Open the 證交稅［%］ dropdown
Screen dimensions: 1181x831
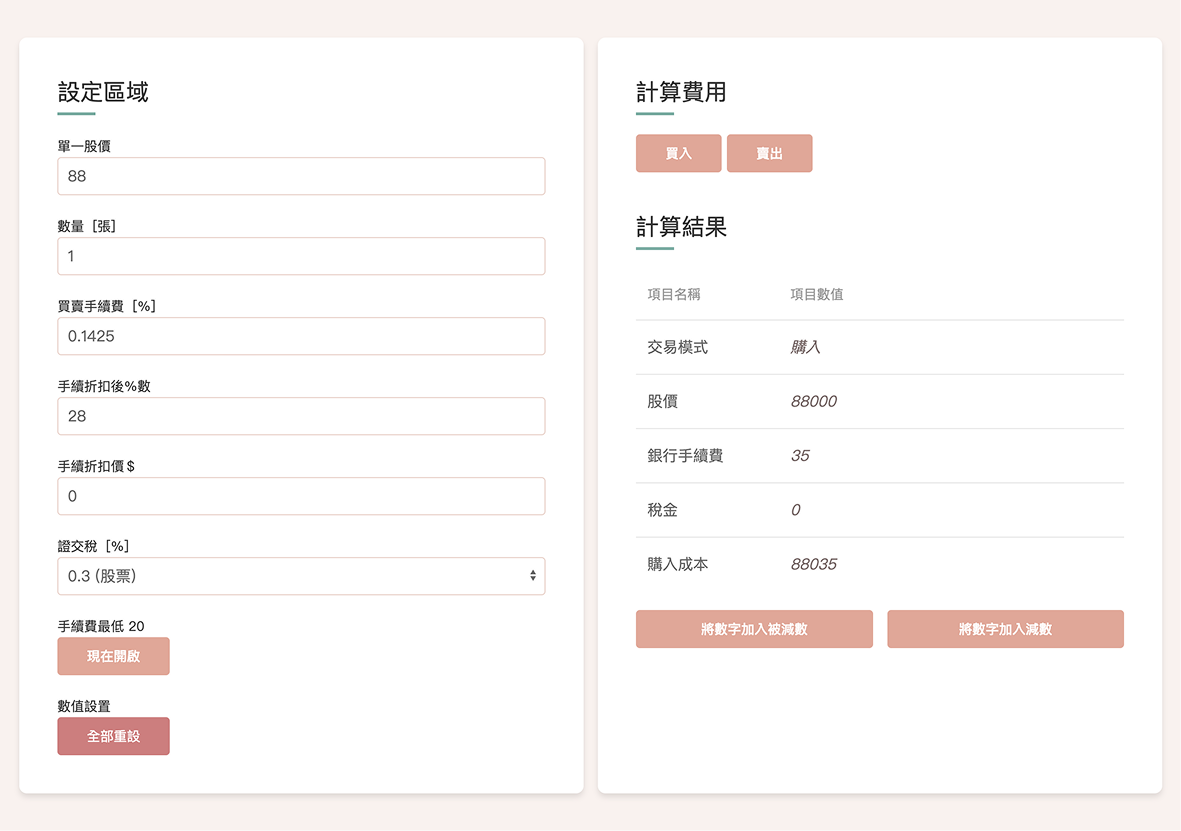(301, 576)
